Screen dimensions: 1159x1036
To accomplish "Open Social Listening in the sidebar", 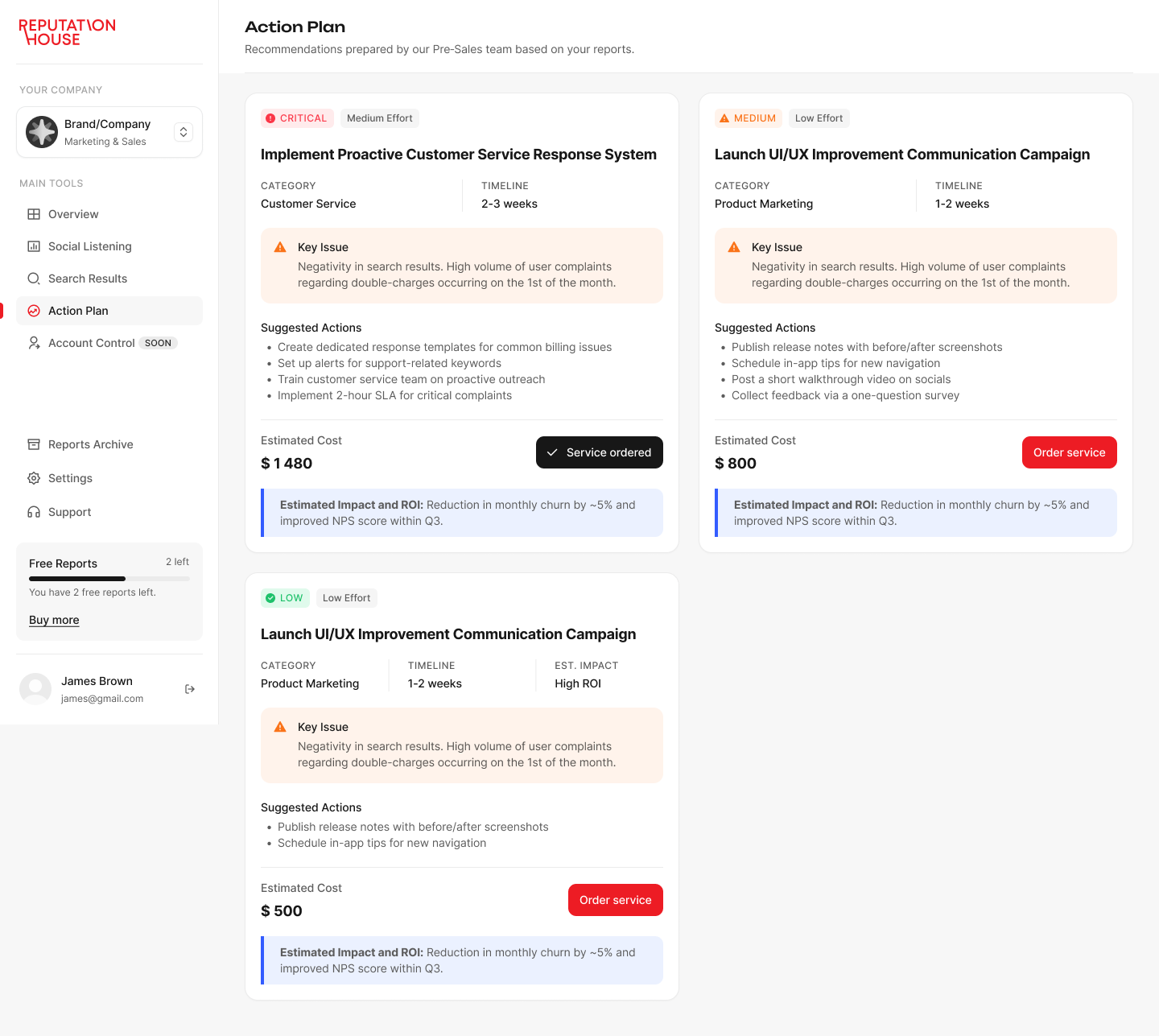I will pos(109,246).
